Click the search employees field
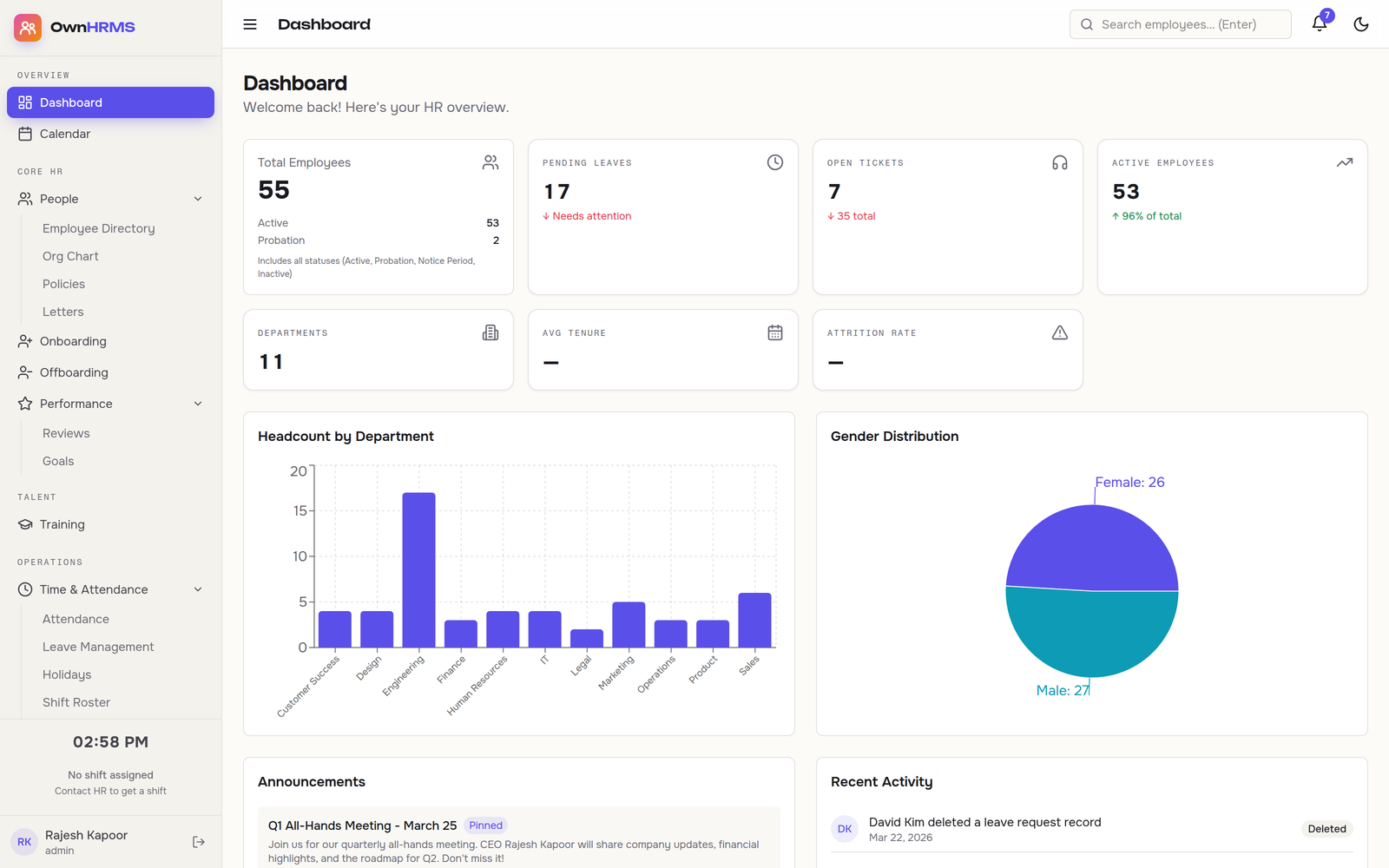The height and width of the screenshot is (868, 1389). coord(1180,24)
